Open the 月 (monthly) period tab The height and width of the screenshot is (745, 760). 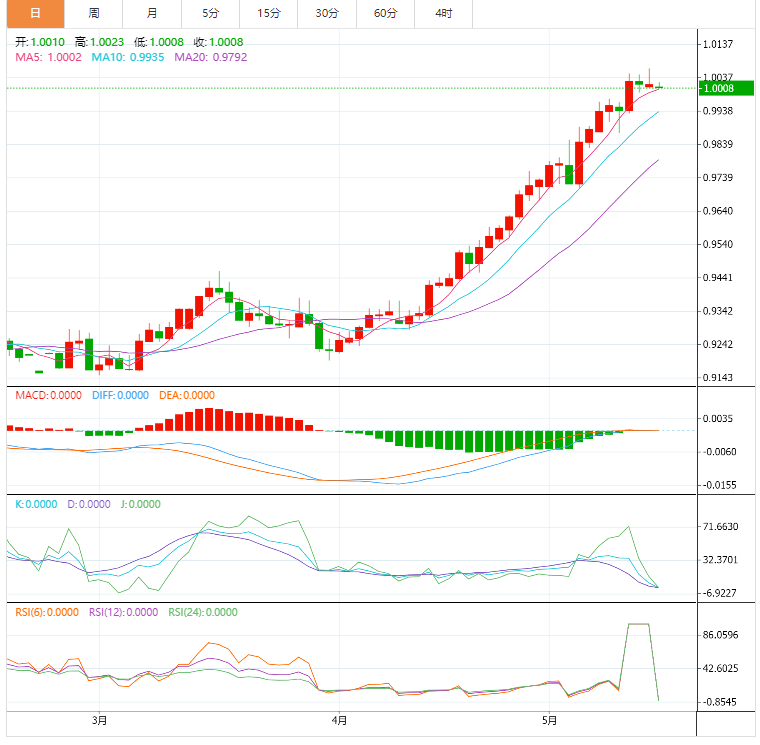coord(151,13)
